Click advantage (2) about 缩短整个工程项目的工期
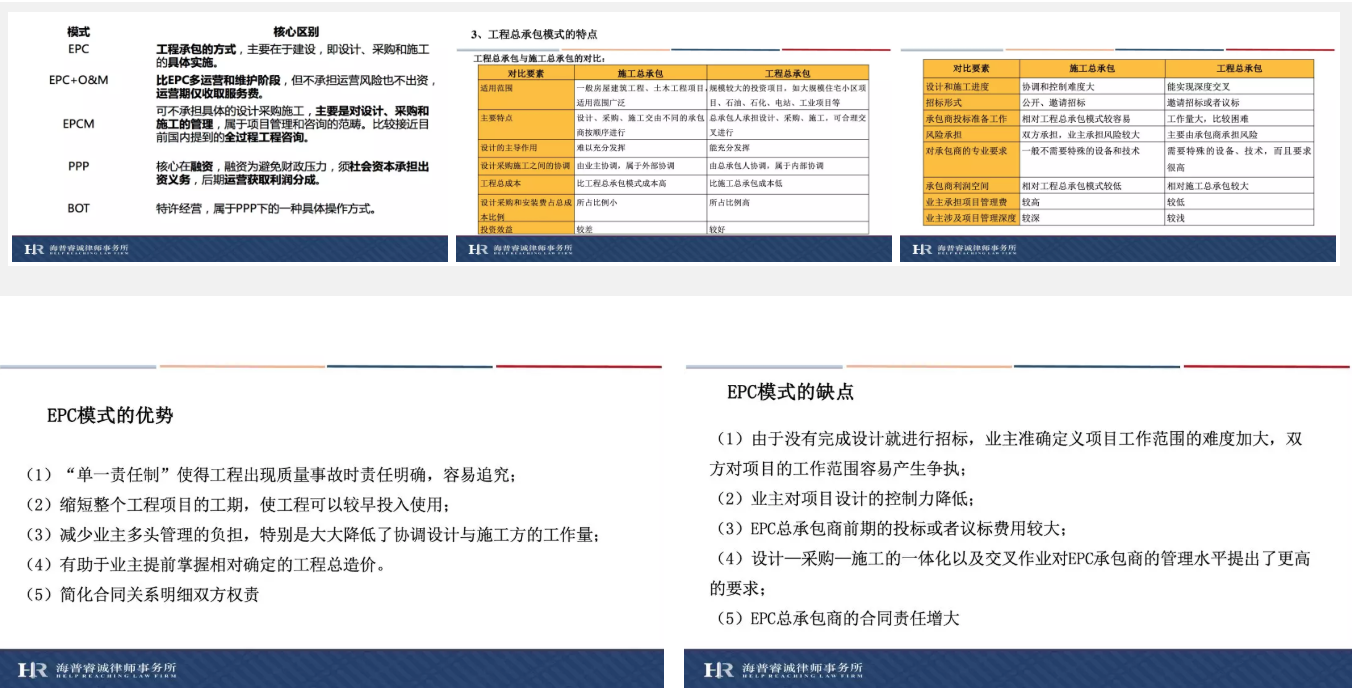Image resolution: width=1354 pixels, height=688 pixels. (239, 504)
